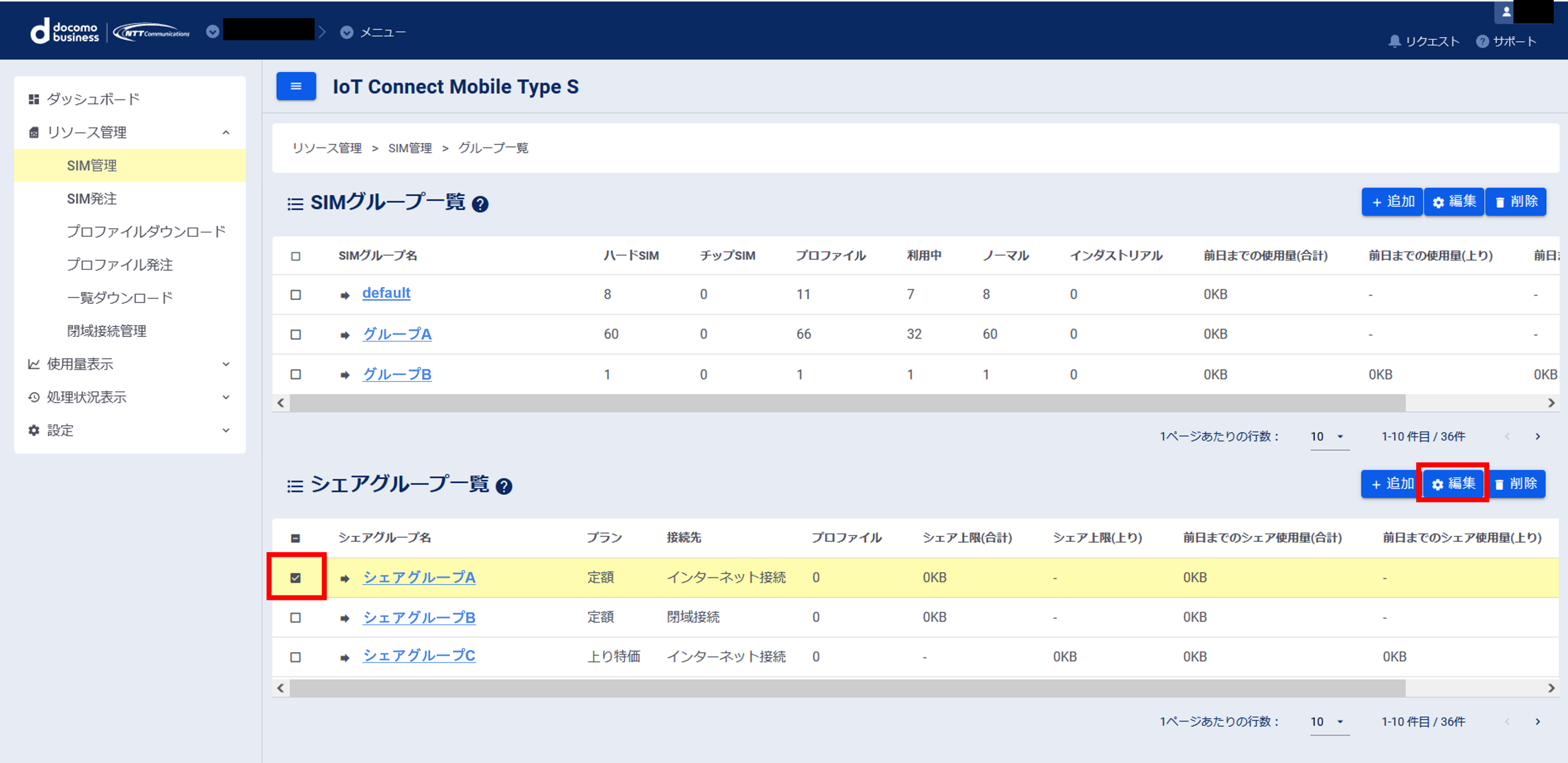Click the hamburger menu icon beside the page title
Screen dimensions: 1568x763
coord(296,86)
